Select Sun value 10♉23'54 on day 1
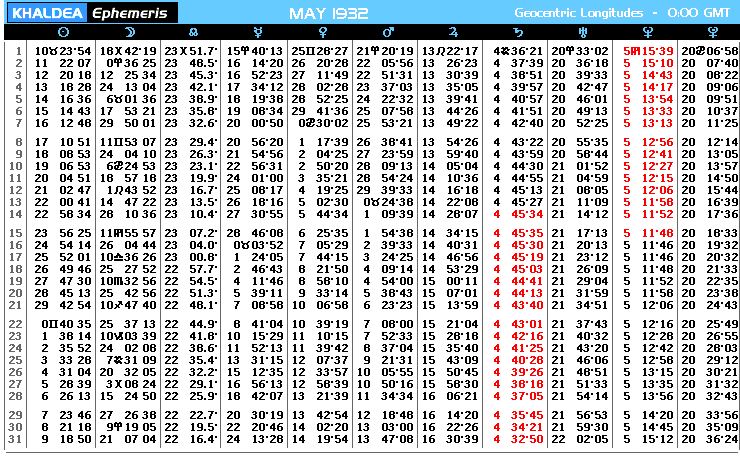Image resolution: width=740 pixels, height=460 pixels. tap(63, 51)
